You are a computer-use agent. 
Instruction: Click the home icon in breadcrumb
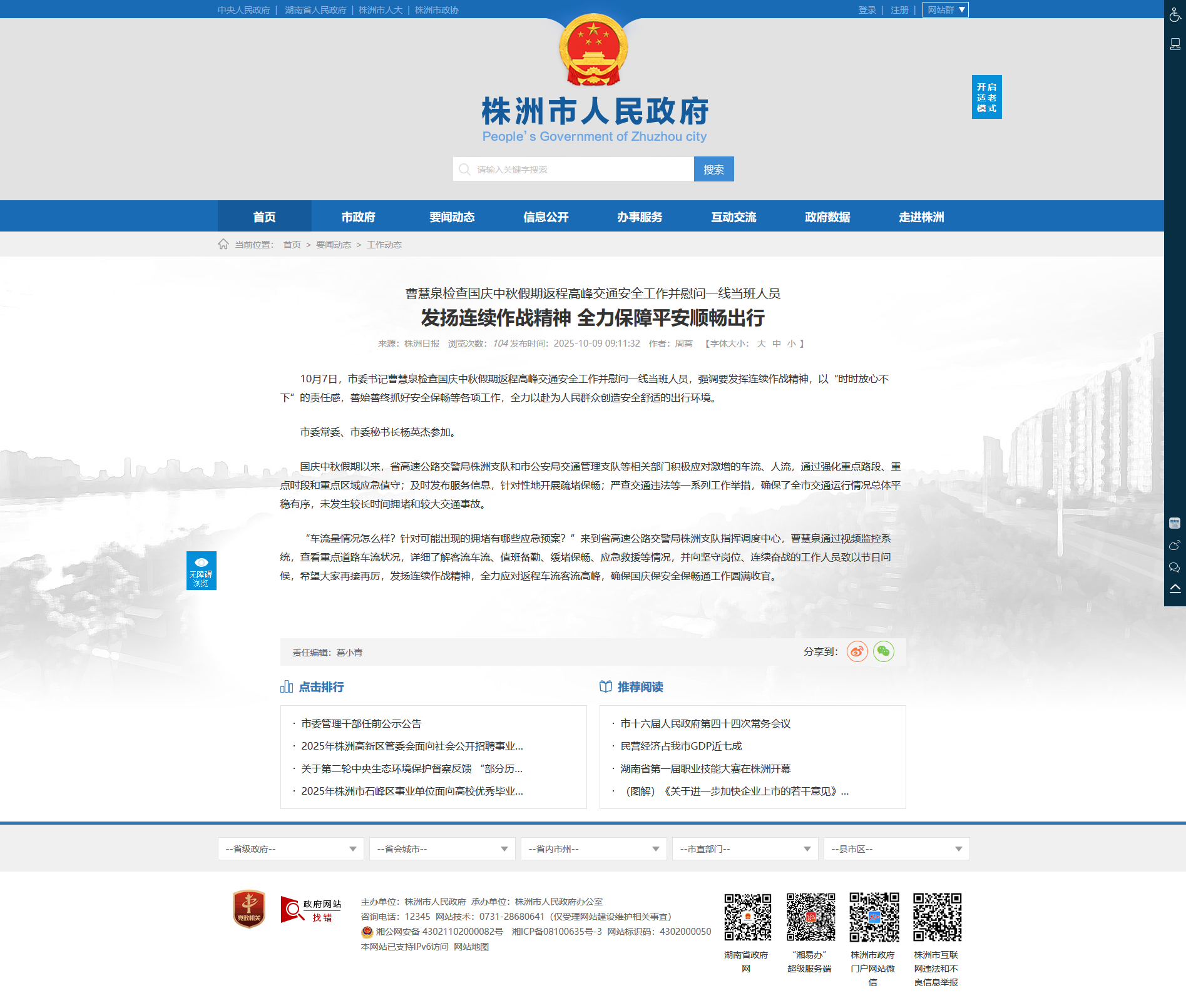(223, 244)
